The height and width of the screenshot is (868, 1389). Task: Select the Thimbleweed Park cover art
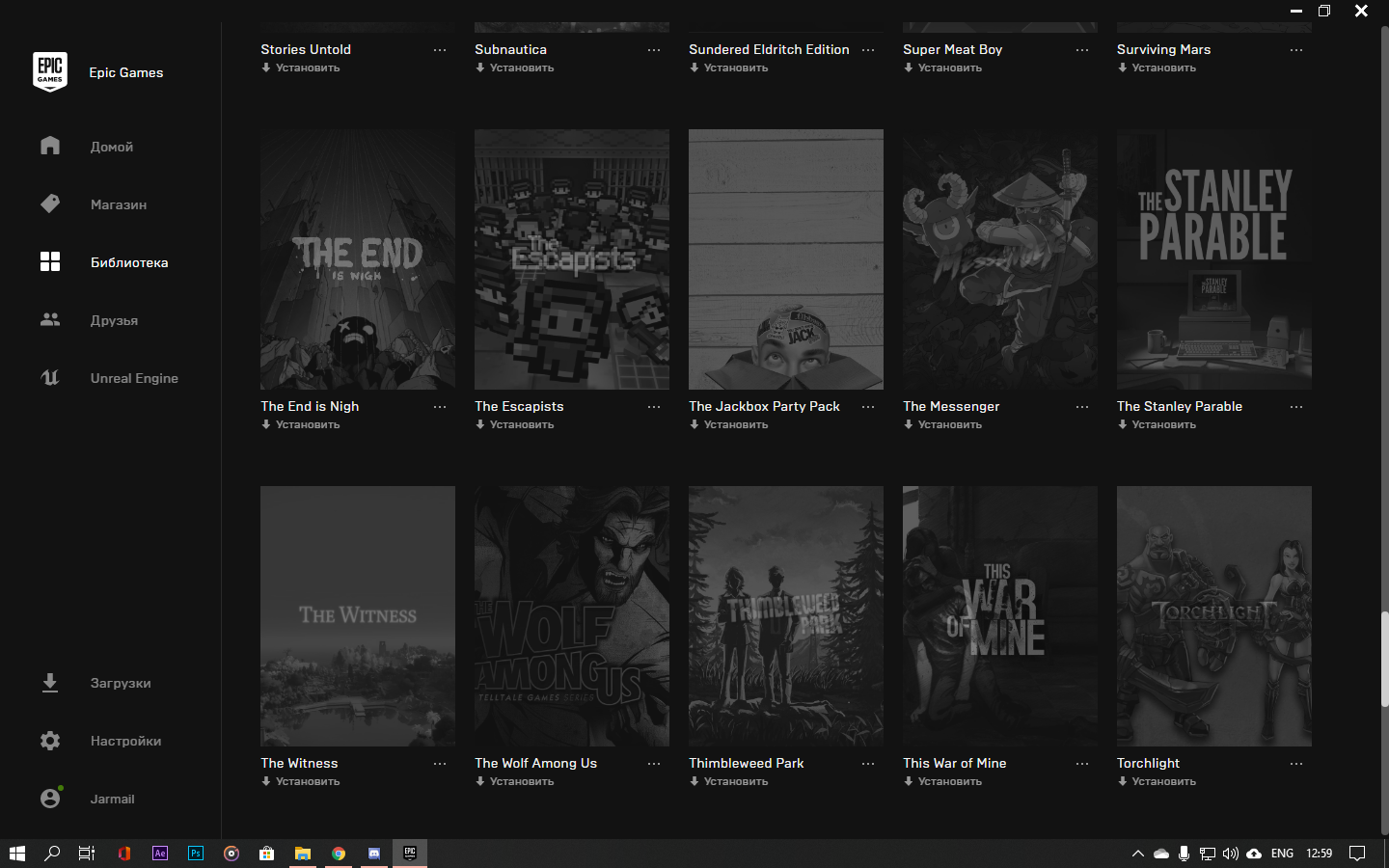786,616
